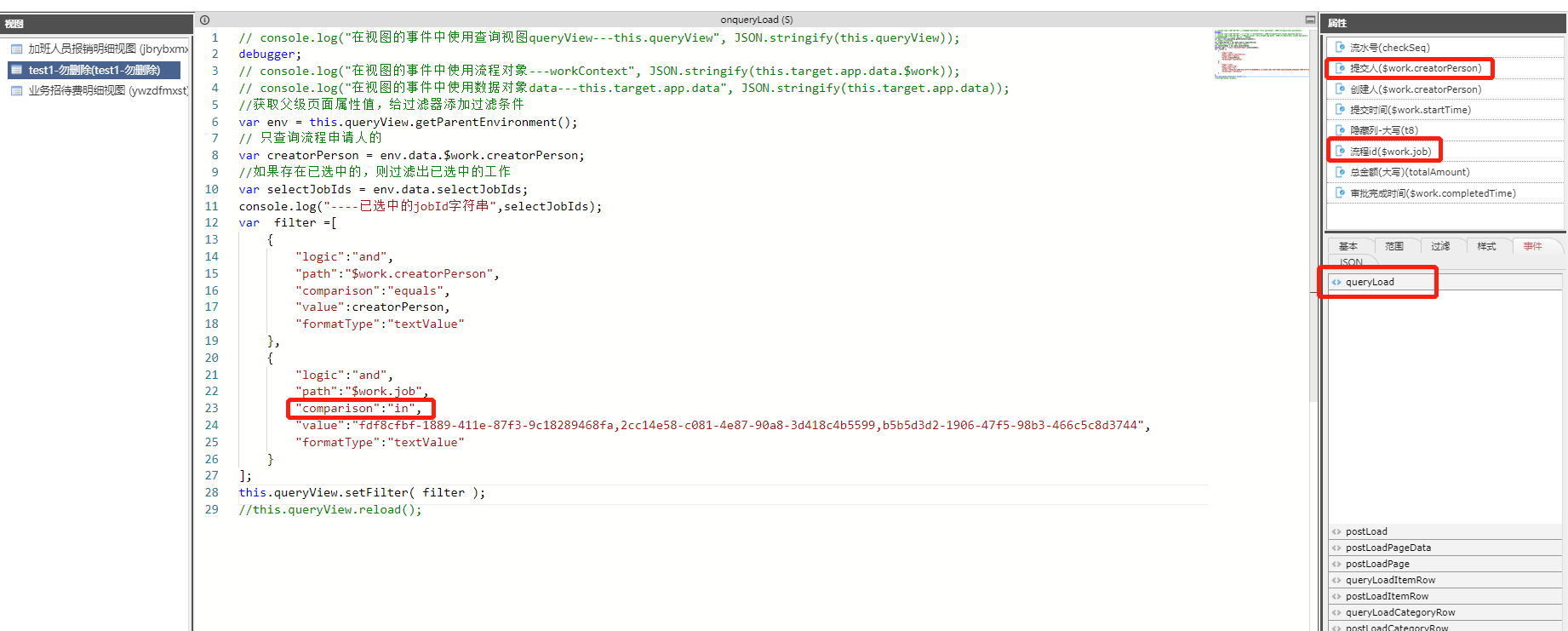This screenshot has height=631, width=1568.
Task: Click the column icon for 提交人($work.creatorPerson)
Action: pyautogui.click(x=1340, y=68)
